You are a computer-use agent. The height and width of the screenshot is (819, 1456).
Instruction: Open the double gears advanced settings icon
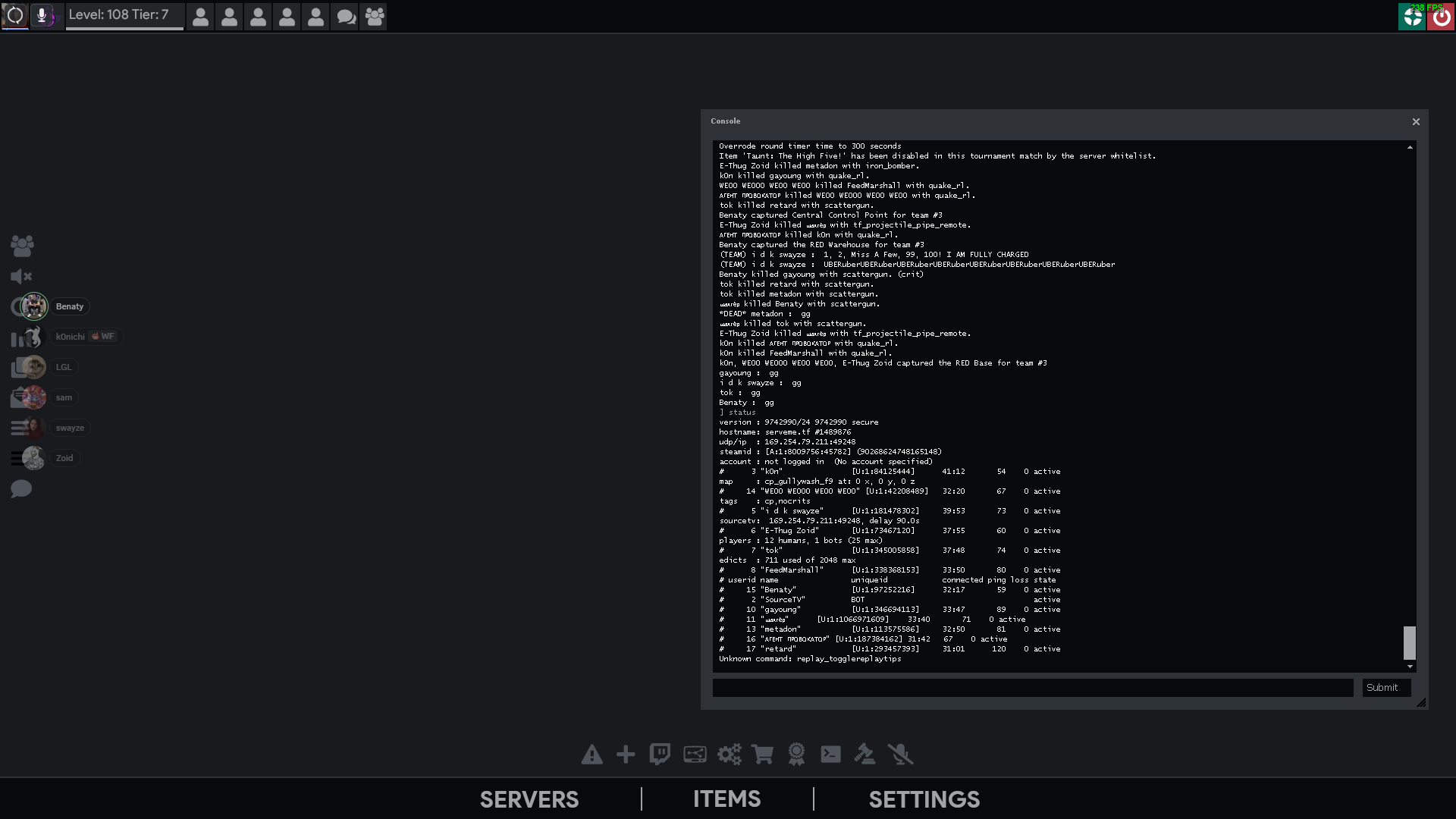coord(729,755)
